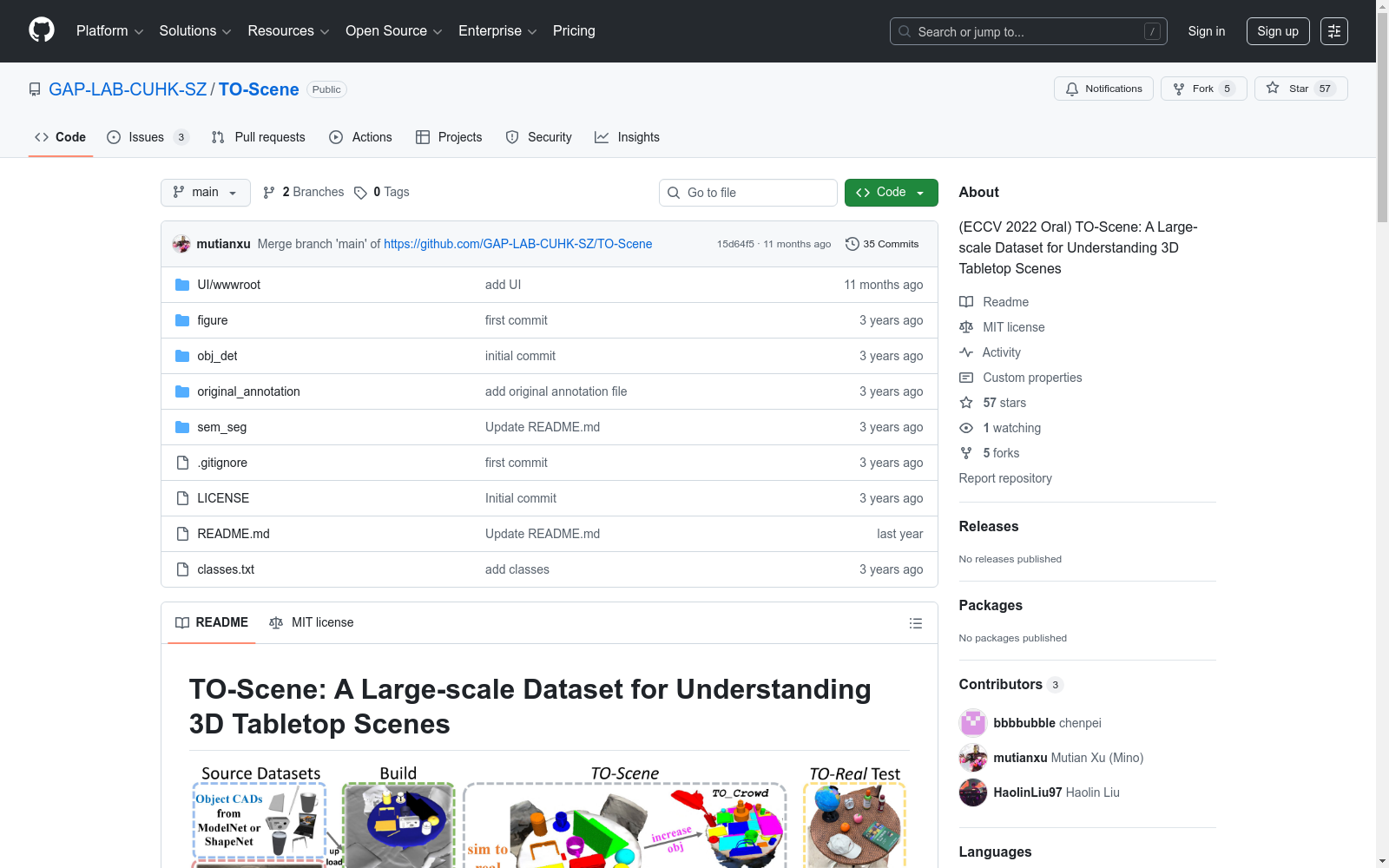Expand the Resources menu
1389x868 pixels.
point(289,31)
